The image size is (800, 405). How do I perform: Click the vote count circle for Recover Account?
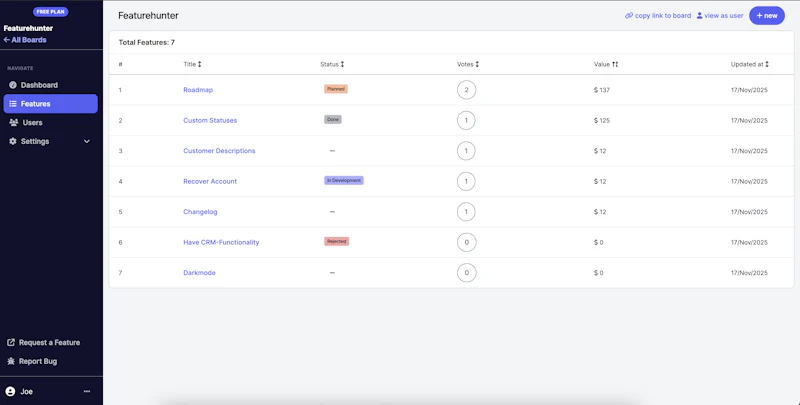point(466,181)
